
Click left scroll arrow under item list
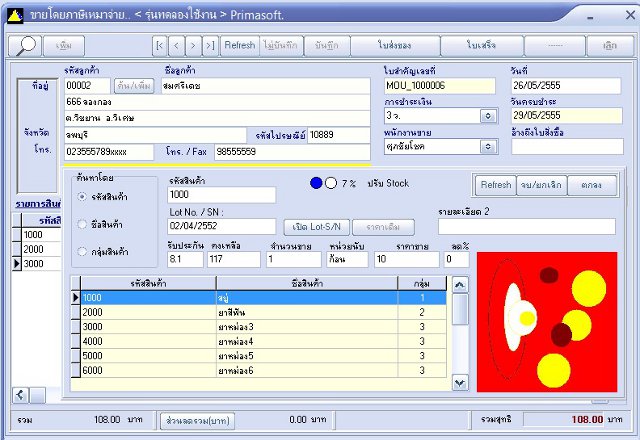click(20, 395)
